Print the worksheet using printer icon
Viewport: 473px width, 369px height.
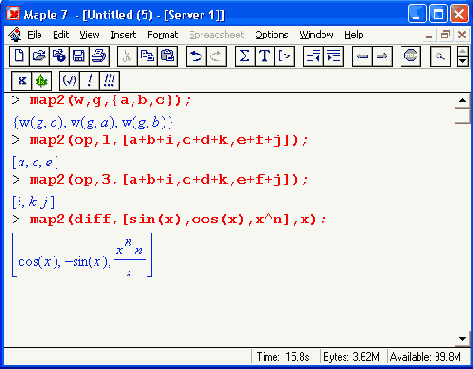[x=99, y=56]
